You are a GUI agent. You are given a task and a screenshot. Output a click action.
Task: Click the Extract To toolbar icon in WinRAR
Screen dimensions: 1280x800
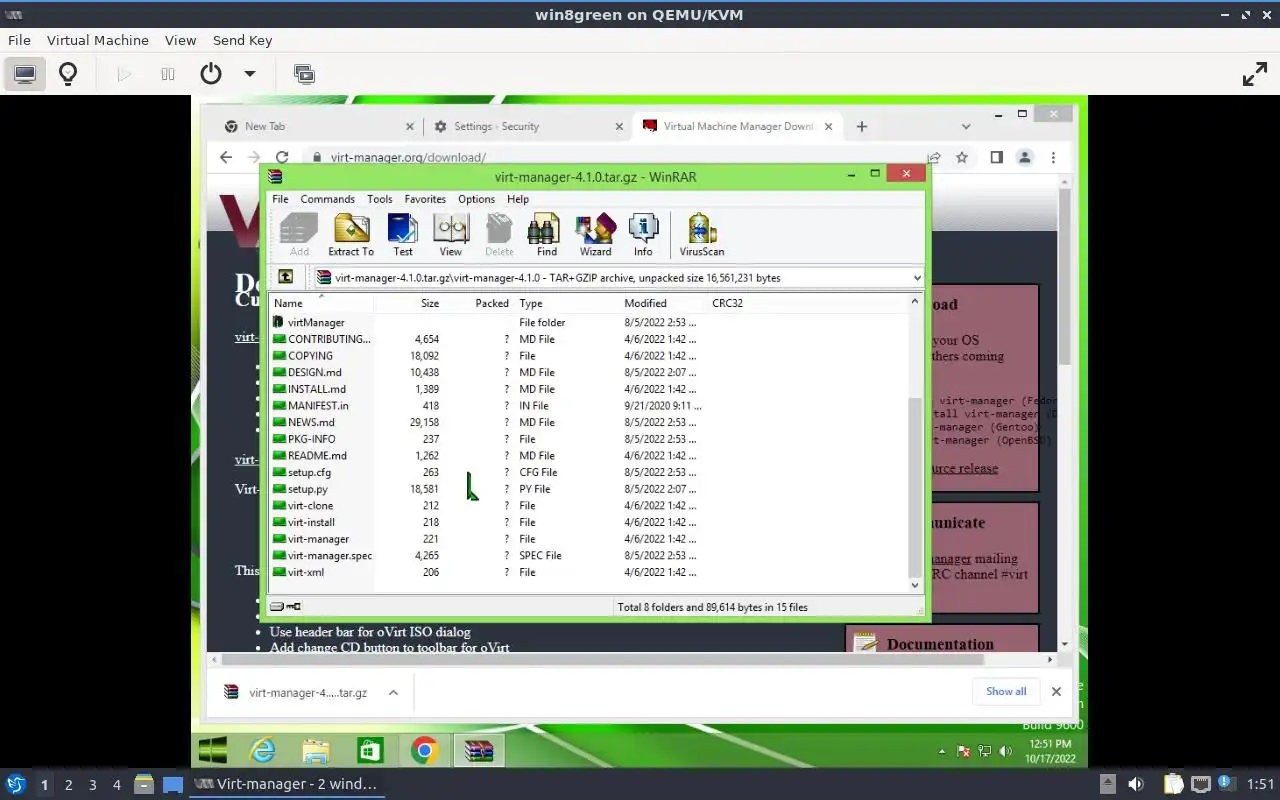click(x=351, y=235)
